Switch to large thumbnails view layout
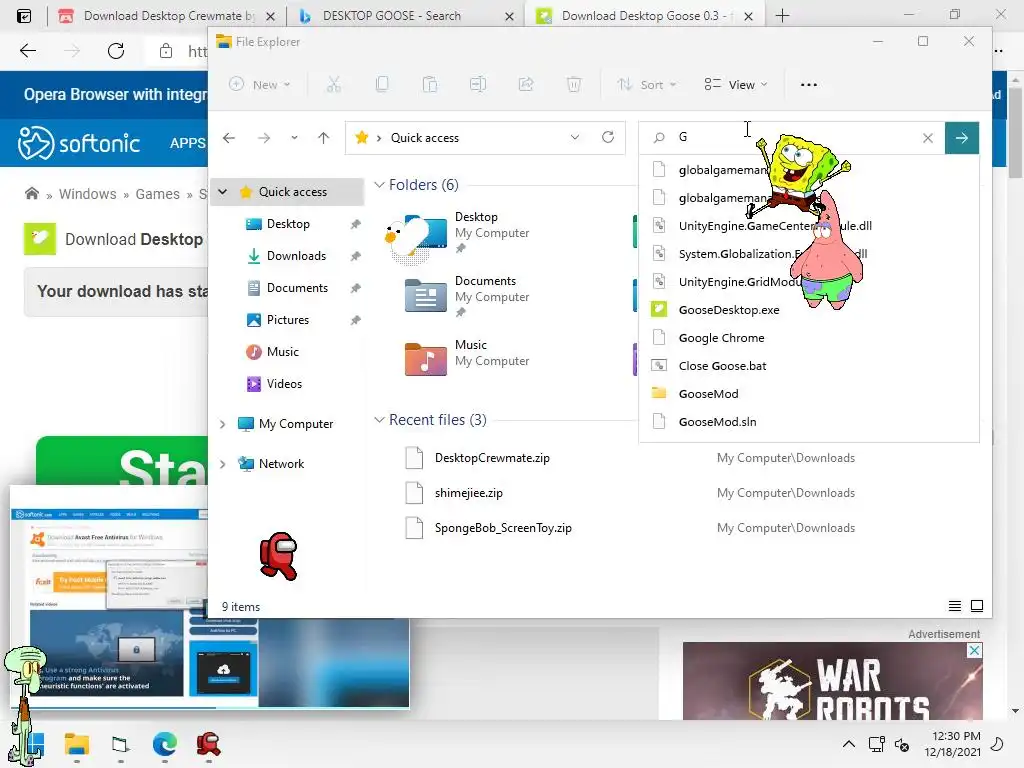 (x=977, y=606)
